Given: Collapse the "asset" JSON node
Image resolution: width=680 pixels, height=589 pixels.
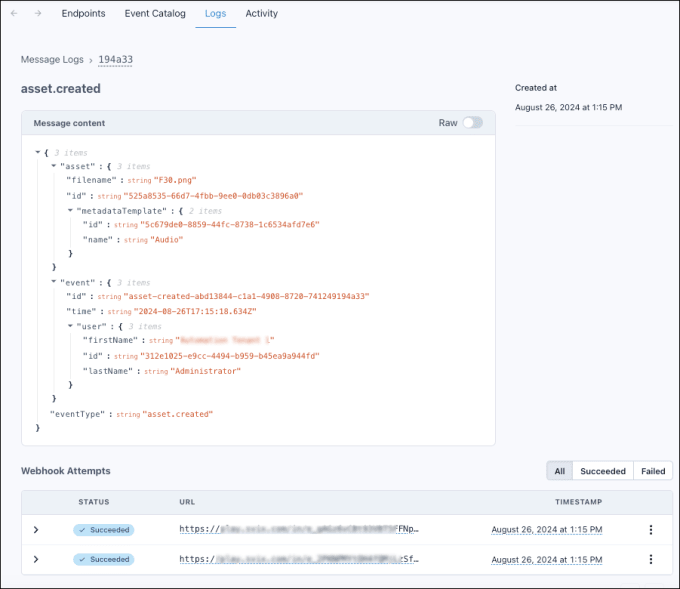Looking at the screenshot, I should [53, 166].
